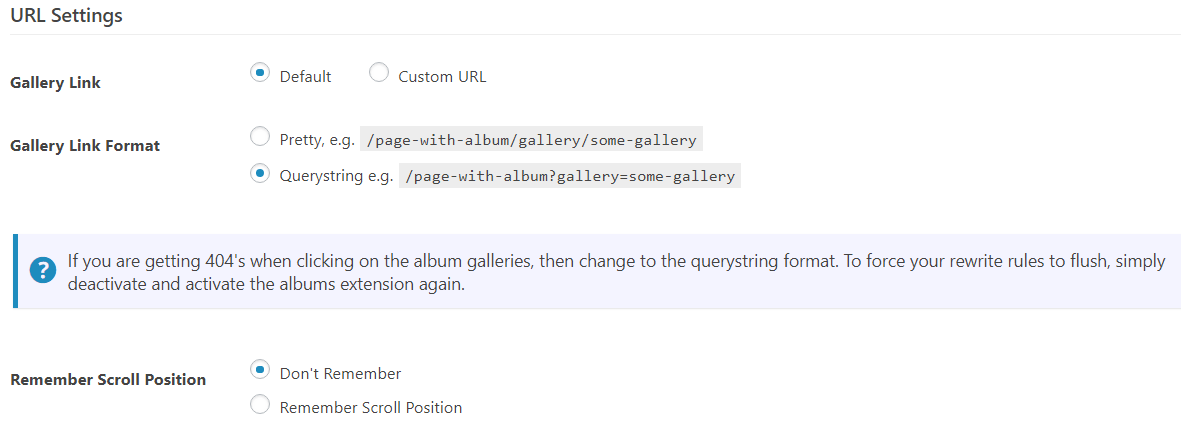Click the 'Custom URL' option label text
This screenshot has height=446, width=1181.
(442, 77)
